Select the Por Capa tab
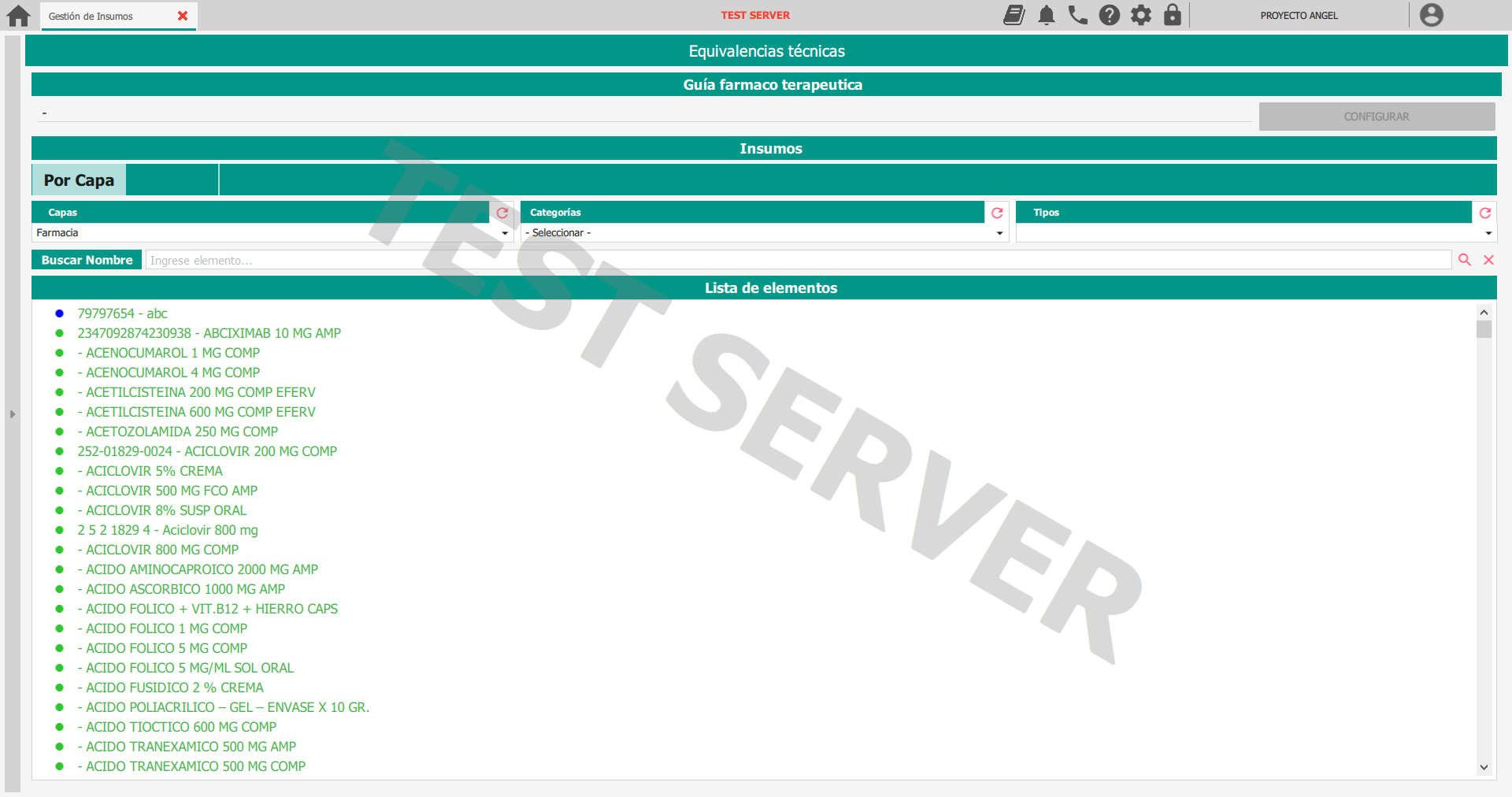 (79, 180)
